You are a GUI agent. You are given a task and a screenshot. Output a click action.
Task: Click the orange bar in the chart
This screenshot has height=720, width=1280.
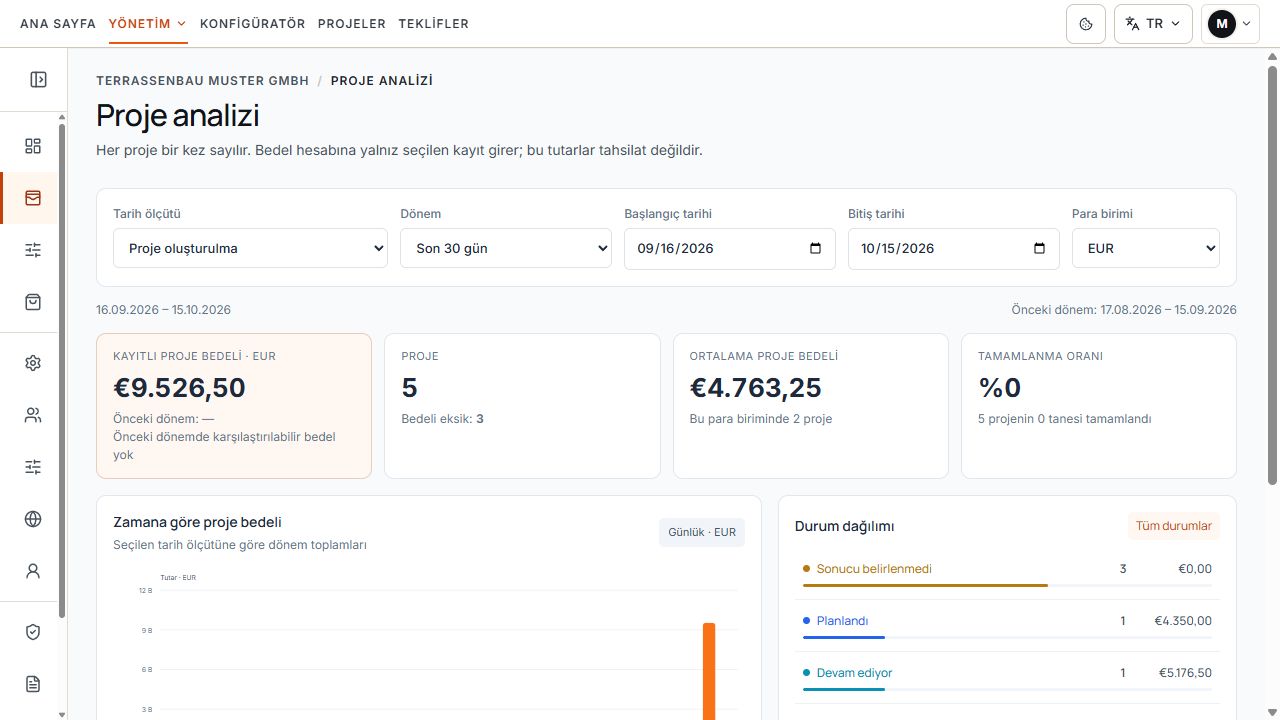coord(709,671)
